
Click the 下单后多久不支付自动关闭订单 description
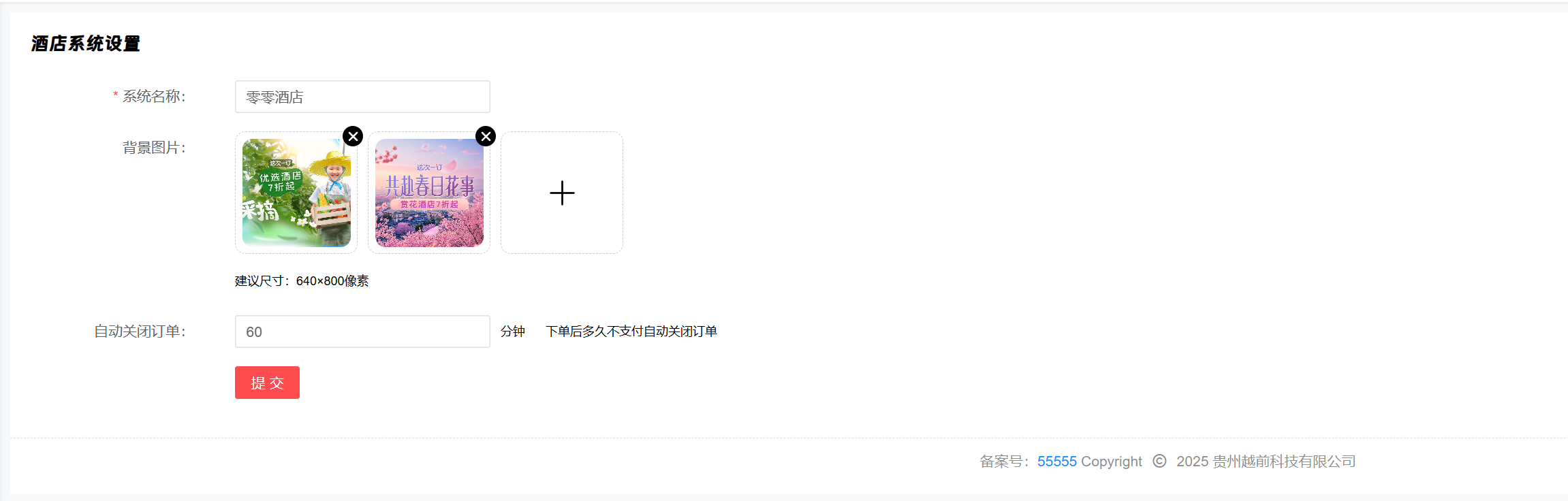click(x=631, y=332)
